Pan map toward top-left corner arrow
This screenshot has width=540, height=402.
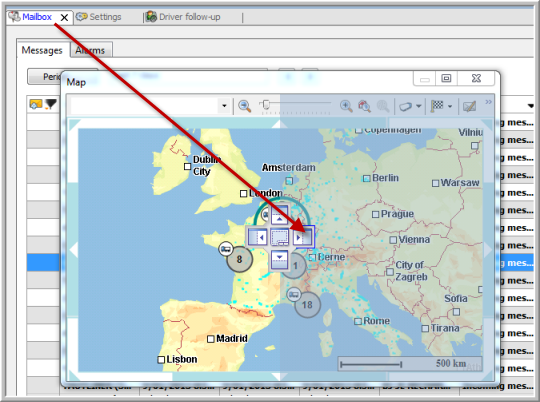[x=74, y=124]
